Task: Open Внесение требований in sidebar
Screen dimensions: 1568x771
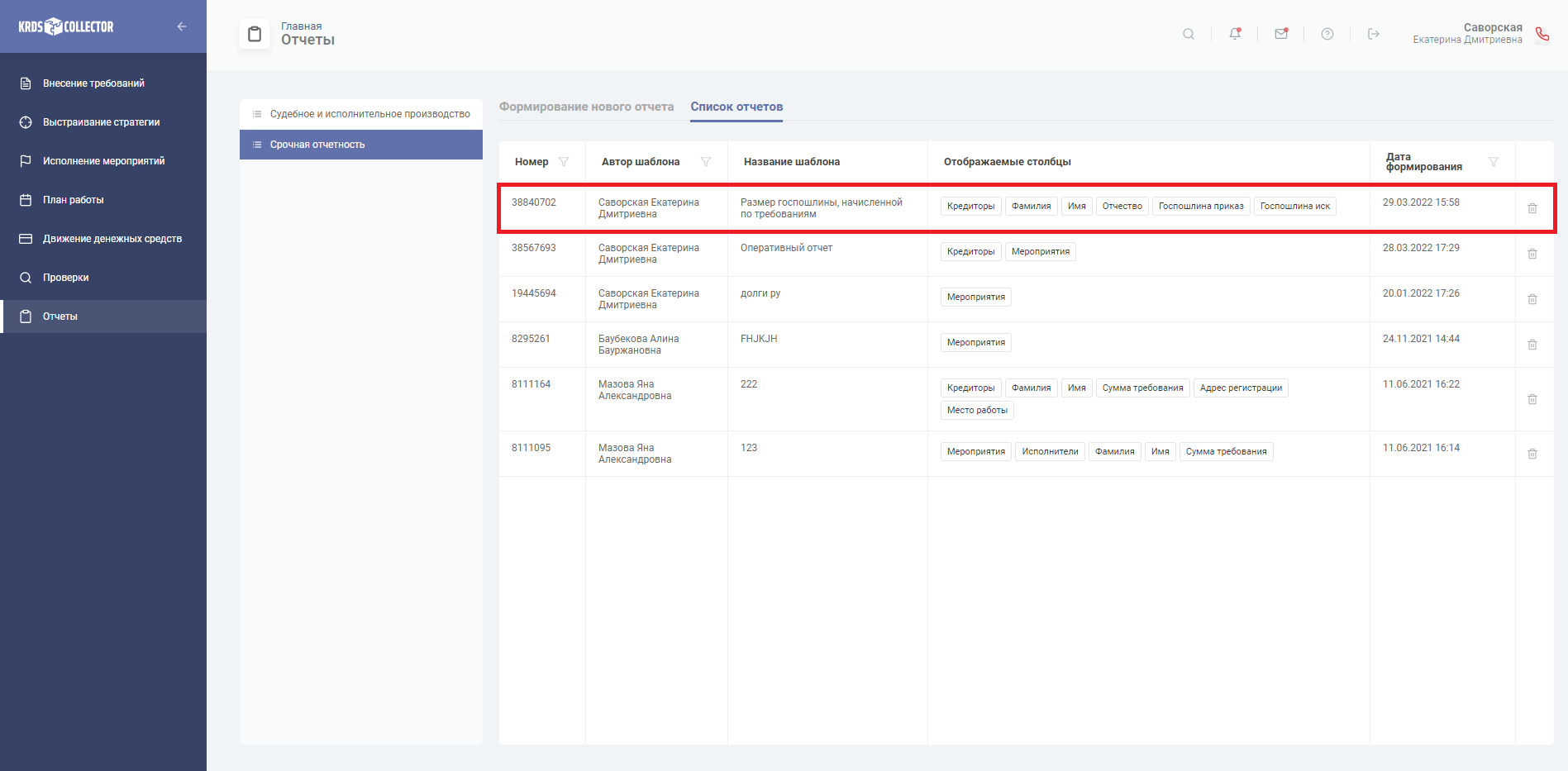Action: [103, 83]
